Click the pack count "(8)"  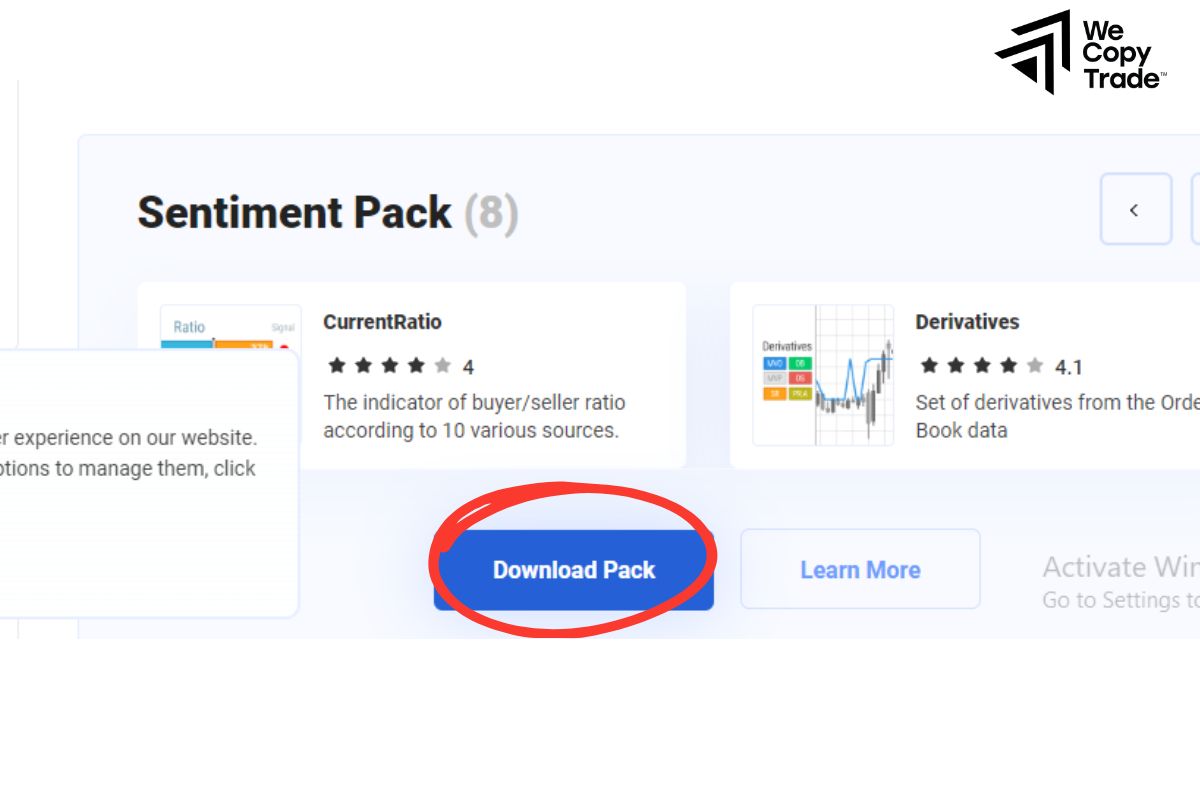490,213
